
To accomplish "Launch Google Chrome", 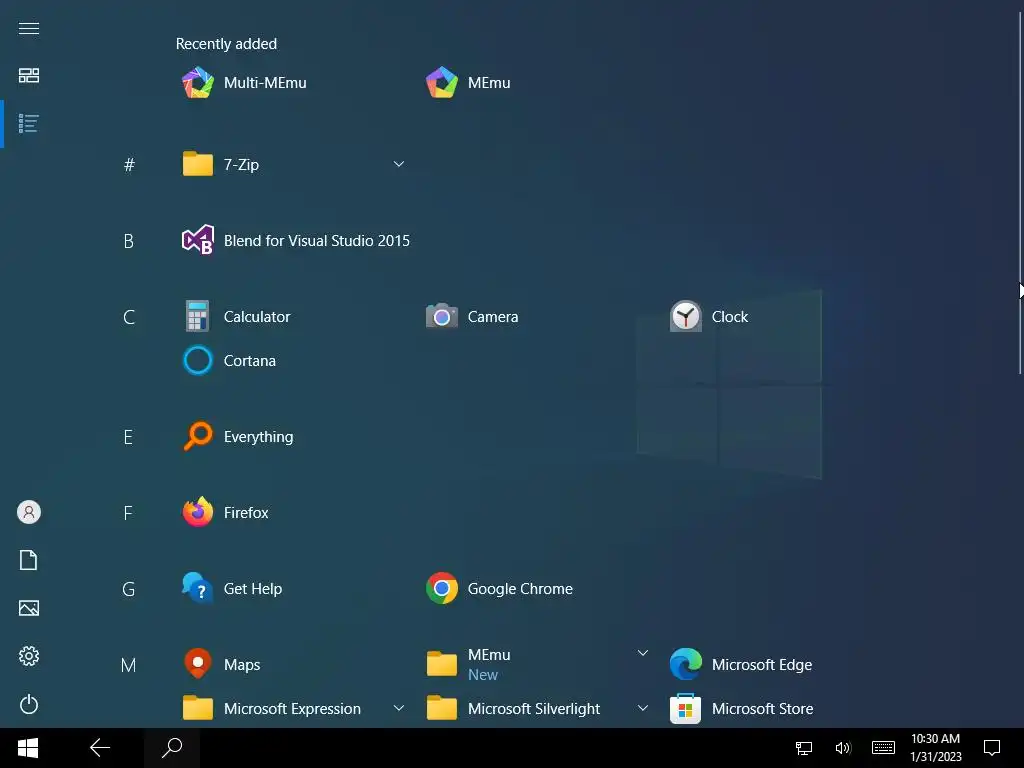I will pyautogui.click(x=500, y=588).
